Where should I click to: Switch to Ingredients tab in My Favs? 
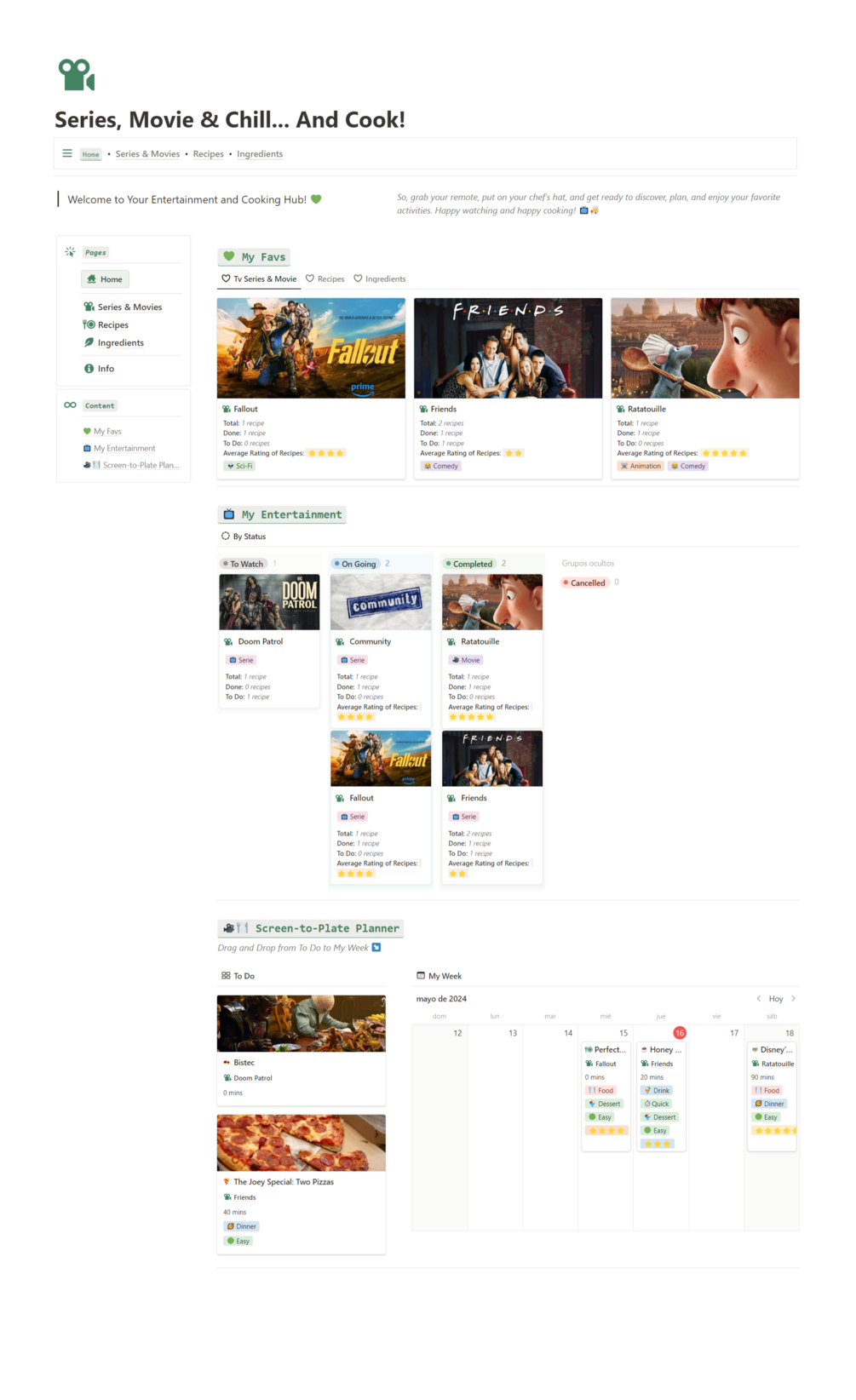(x=380, y=279)
